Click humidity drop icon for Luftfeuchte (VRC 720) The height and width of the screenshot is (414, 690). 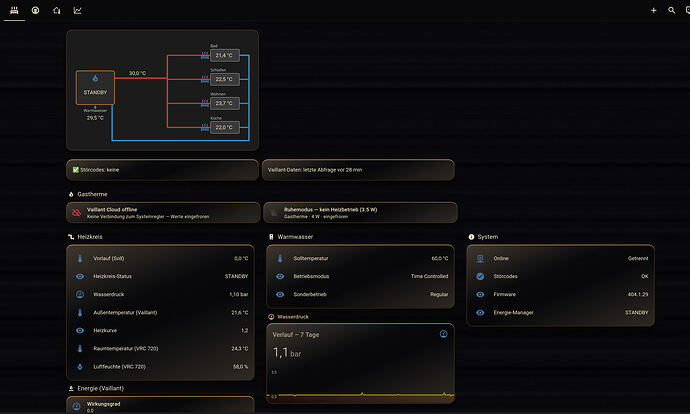[x=80, y=366]
